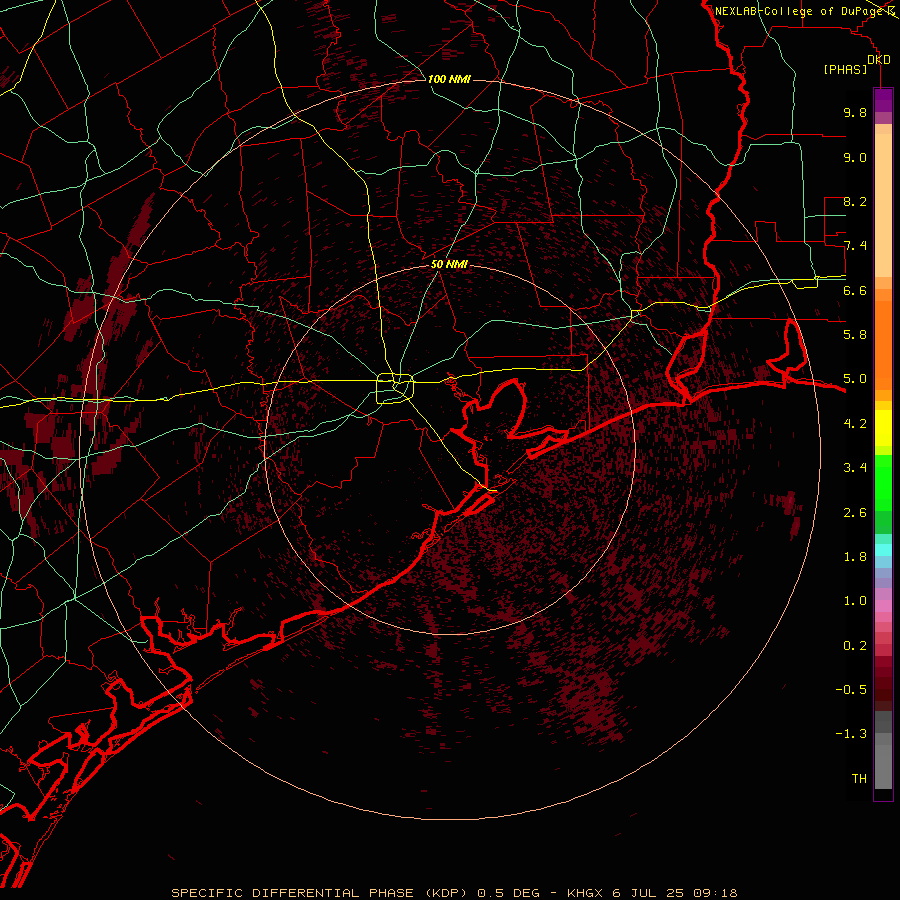Click the 1.0 value on the scale
Screen dimensions: 900x900
click(855, 601)
